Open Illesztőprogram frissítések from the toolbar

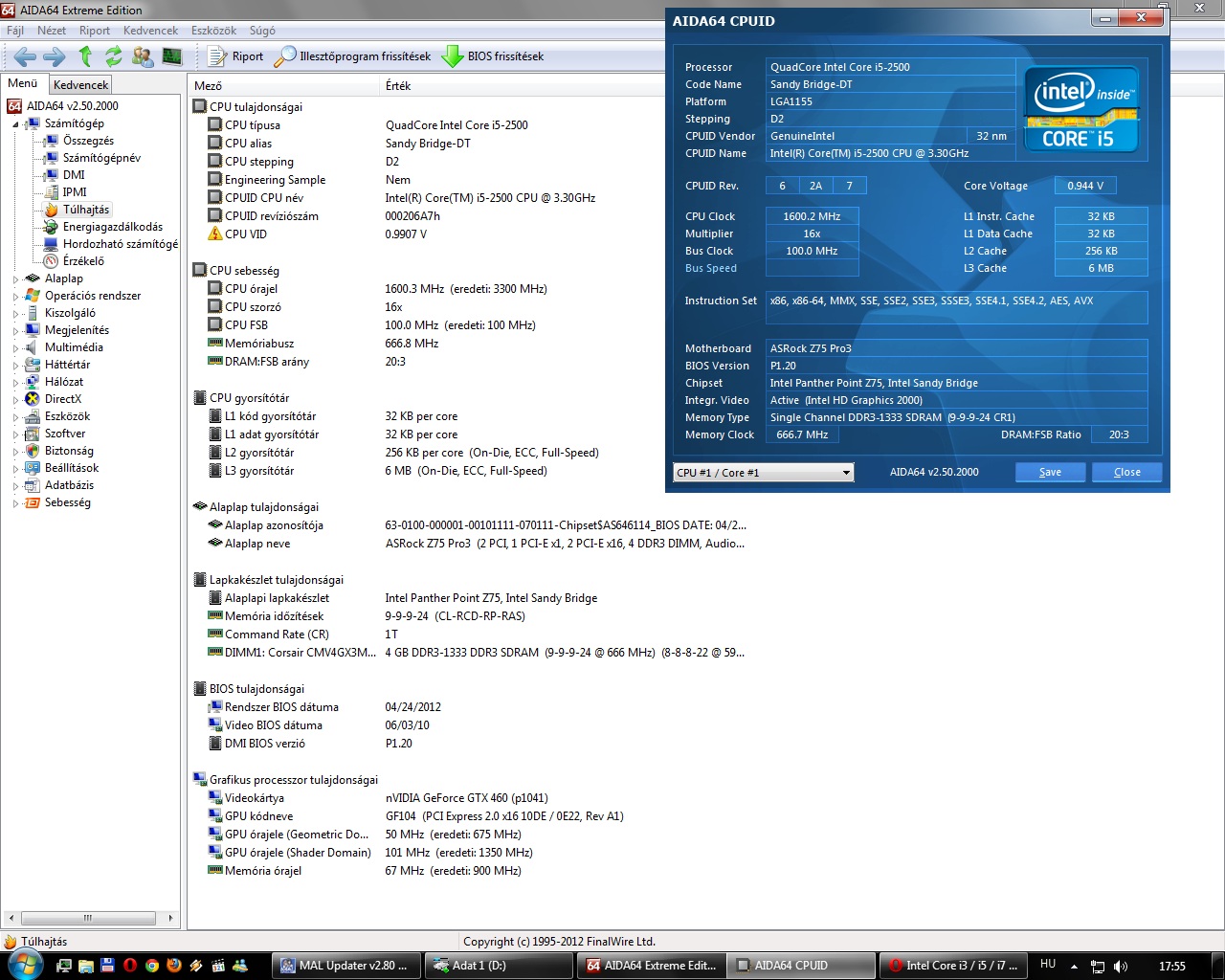coord(352,56)
